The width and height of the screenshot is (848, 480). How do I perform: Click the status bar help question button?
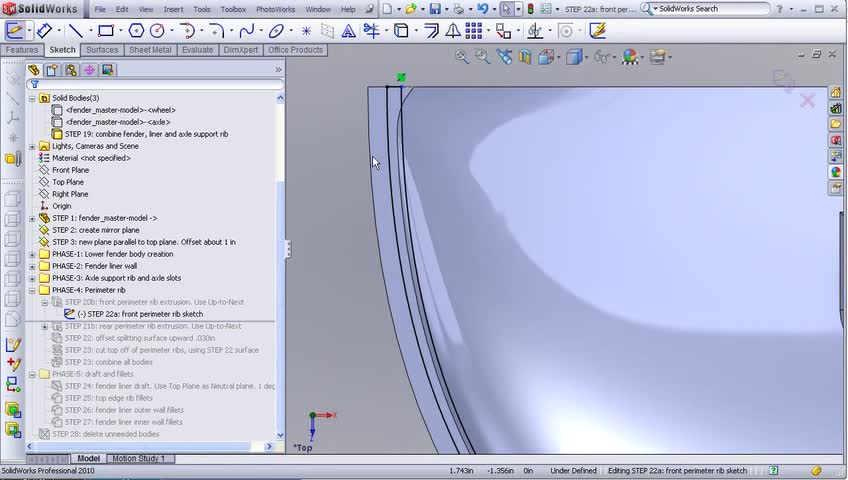[773, 471]
